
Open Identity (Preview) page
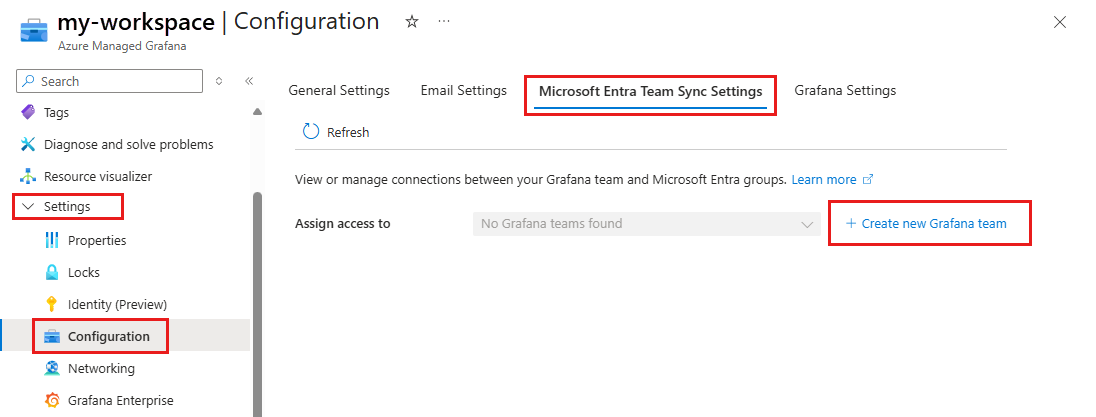117,305
